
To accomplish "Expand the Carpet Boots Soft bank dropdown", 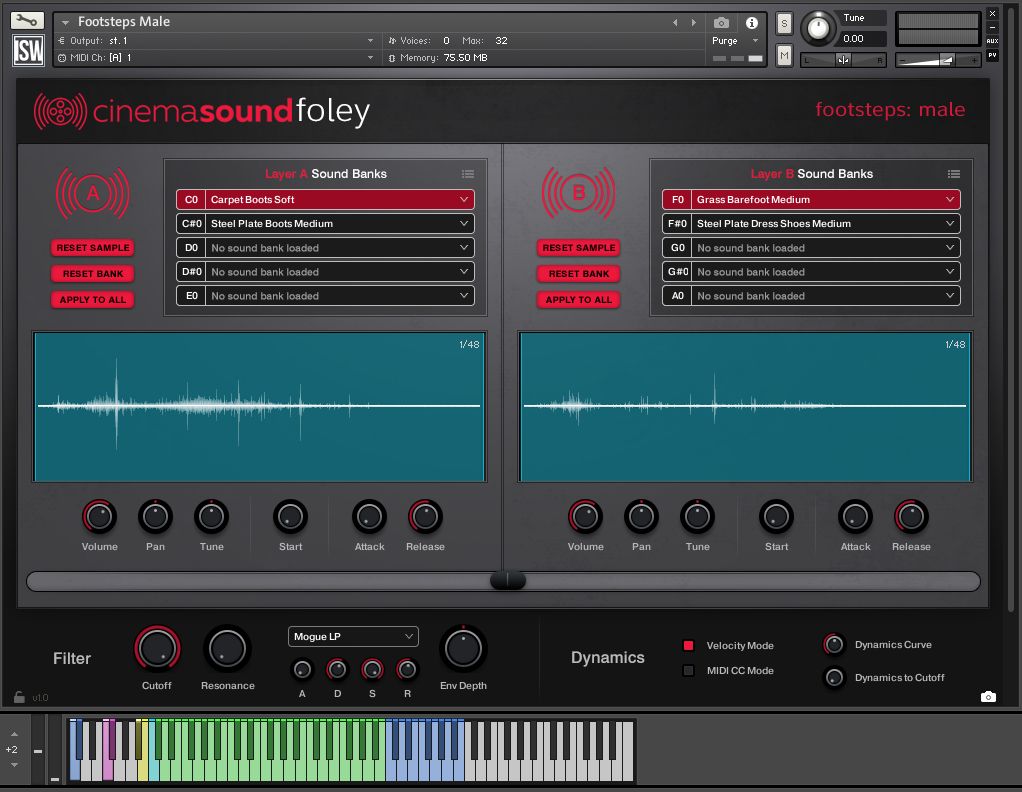I will point(463,200).
